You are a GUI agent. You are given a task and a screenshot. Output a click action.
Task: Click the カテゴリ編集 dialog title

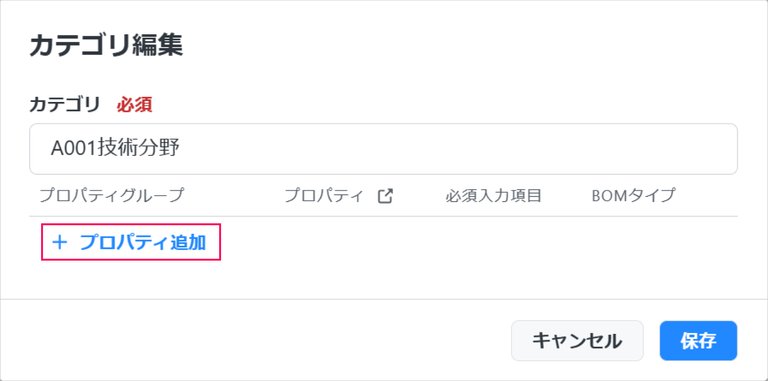click(x=106, y=46)
